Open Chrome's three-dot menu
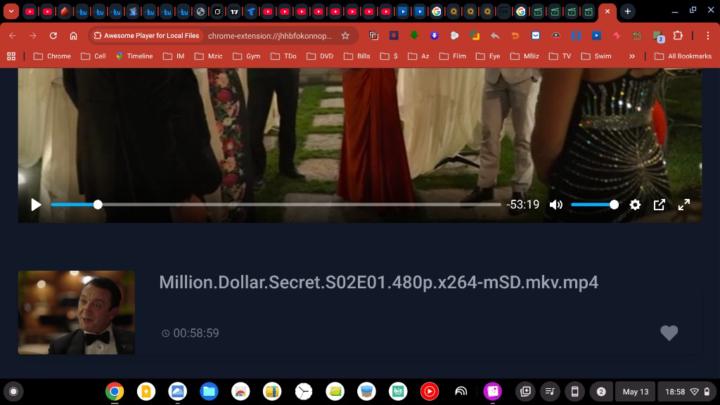The image size is (720, 405). [x=708, y=35]
